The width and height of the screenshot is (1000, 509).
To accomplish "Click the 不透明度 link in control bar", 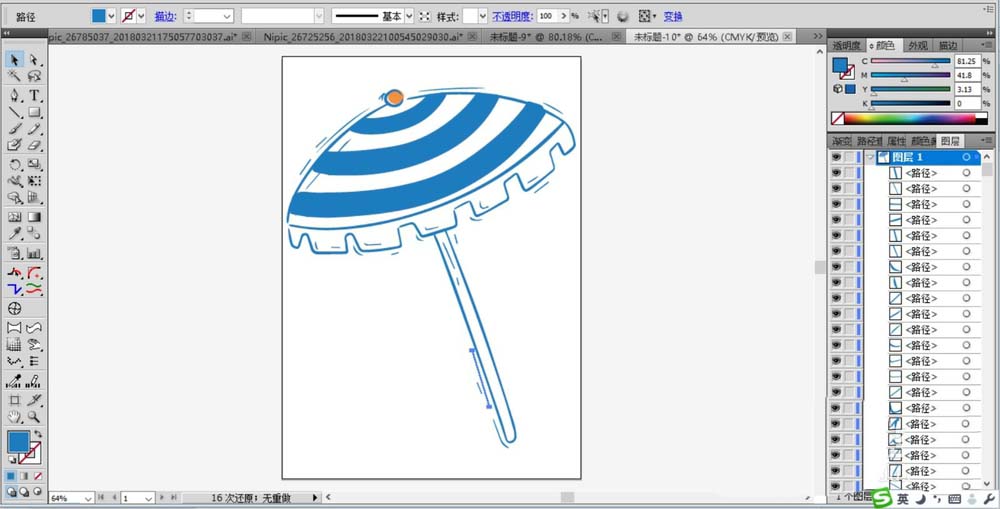I will coord(511,17).
